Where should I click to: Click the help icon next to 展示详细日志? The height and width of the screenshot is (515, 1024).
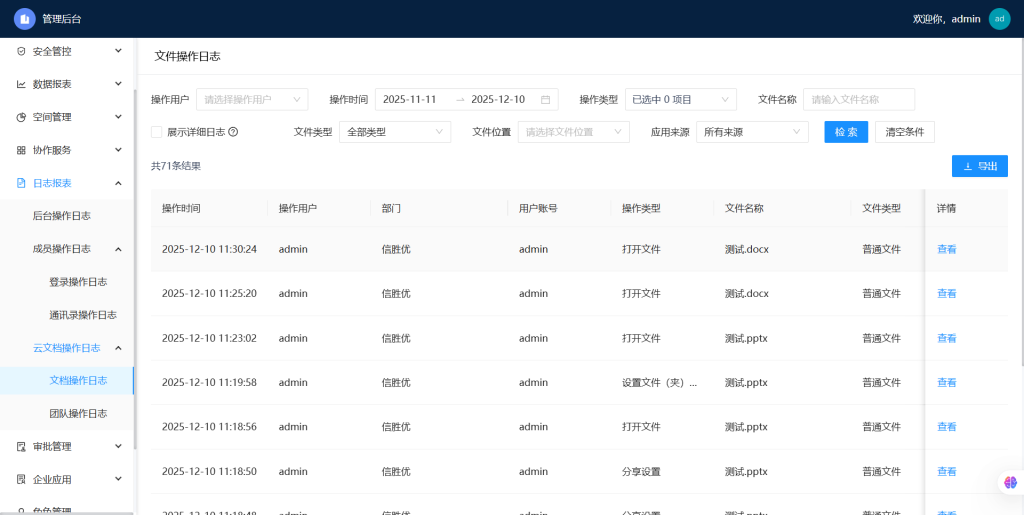(x=233, y=132)
